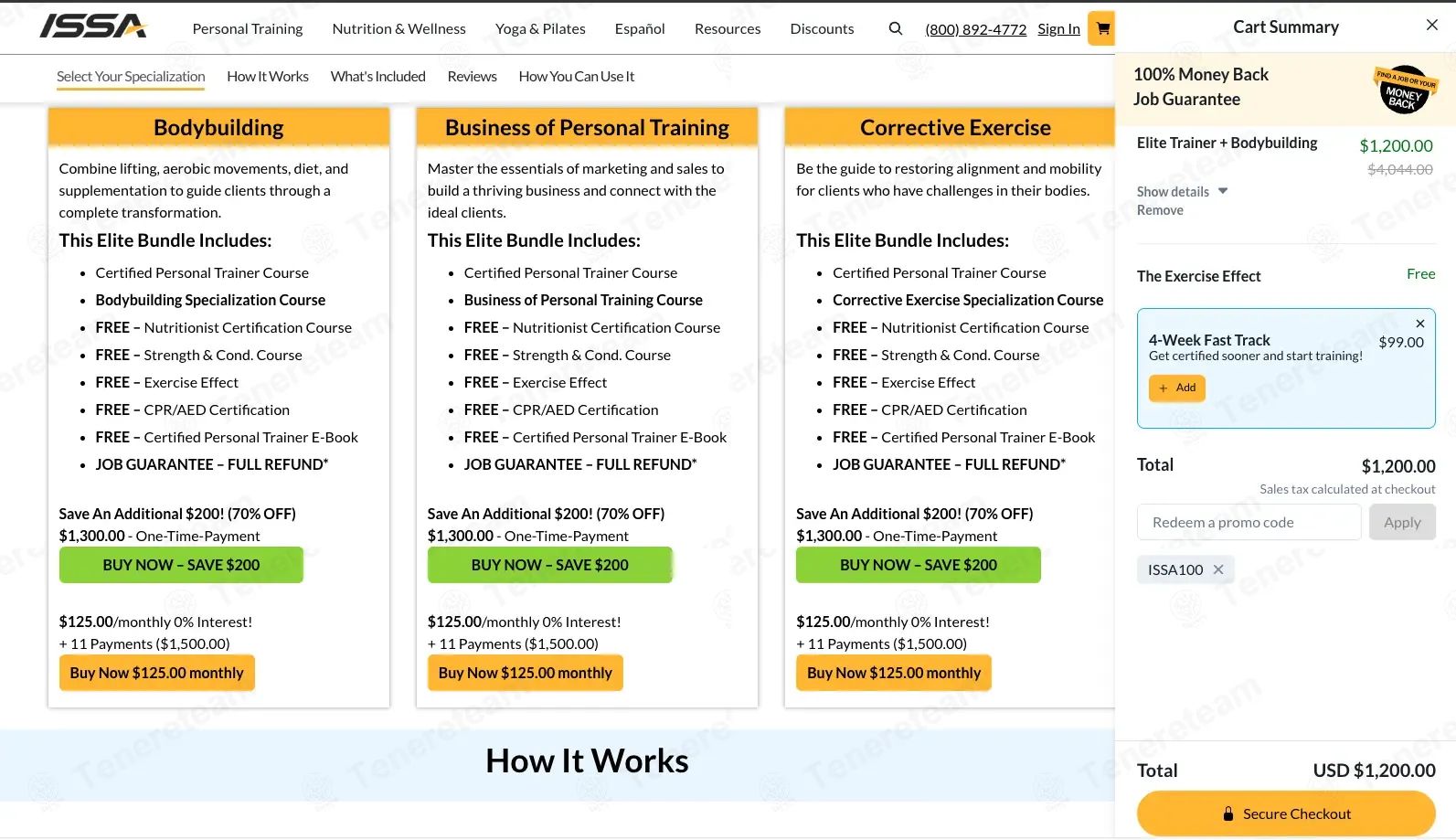Go to How You Can Use It tab

click(x=576, y=77)
